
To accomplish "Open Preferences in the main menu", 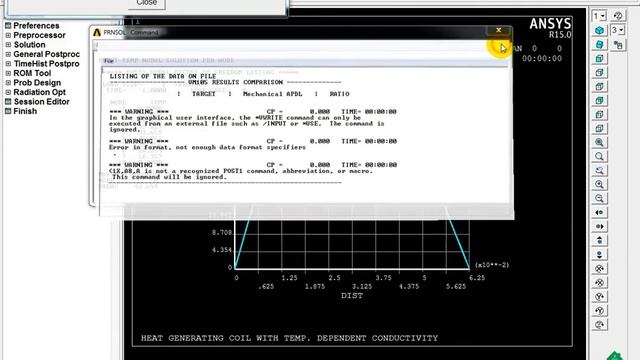I will [36, 26].
